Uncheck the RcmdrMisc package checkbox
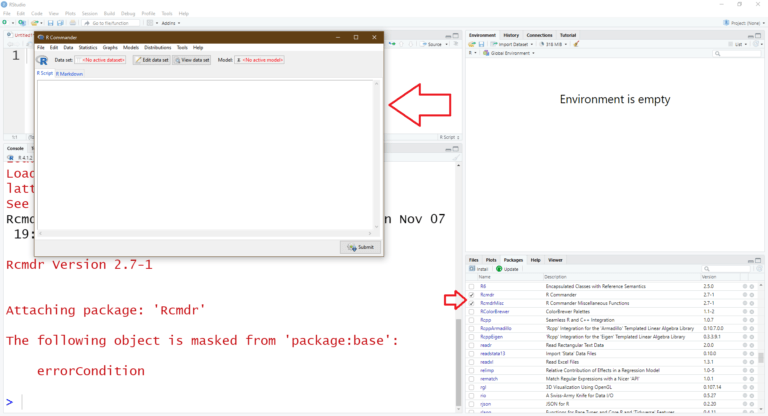Screen dimensions: 768x416 pos(472,303)
